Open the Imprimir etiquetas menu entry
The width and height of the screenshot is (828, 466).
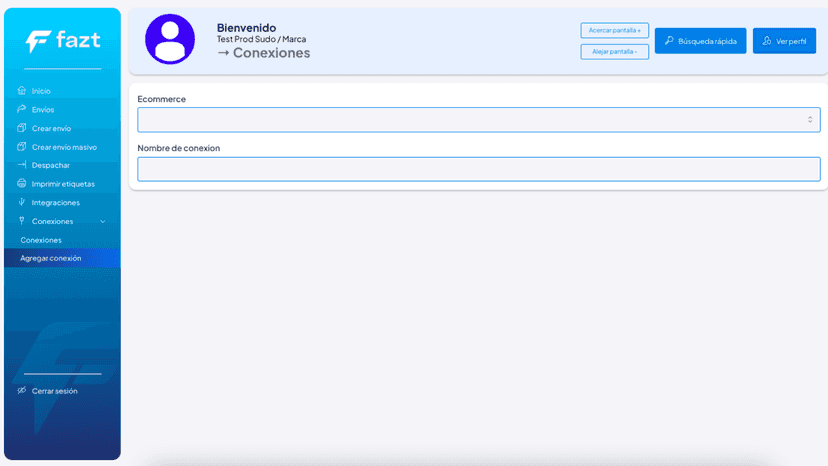pos(62,184)
